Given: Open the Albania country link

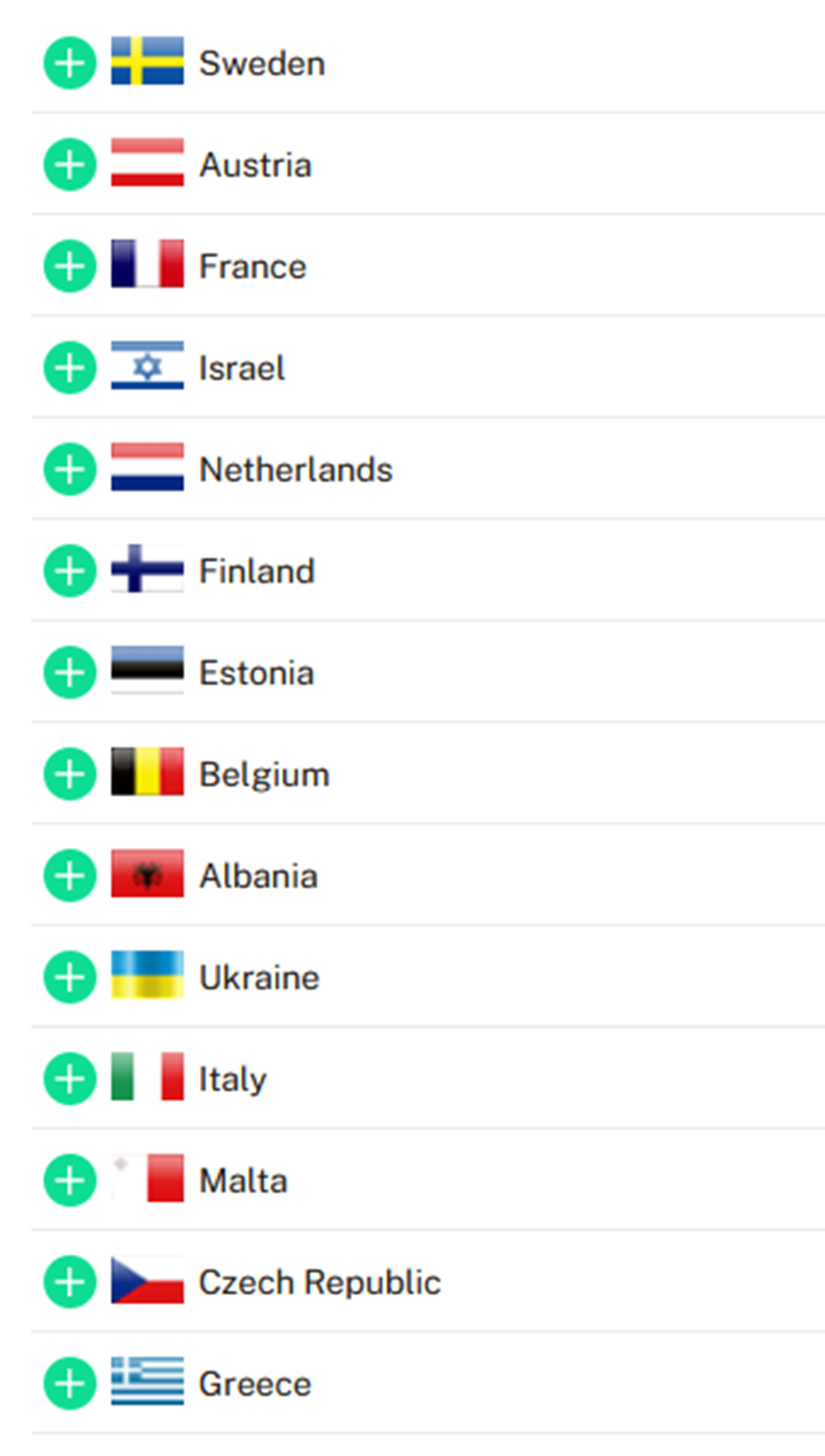Looking at the screenshot, I should pos(258,876).
